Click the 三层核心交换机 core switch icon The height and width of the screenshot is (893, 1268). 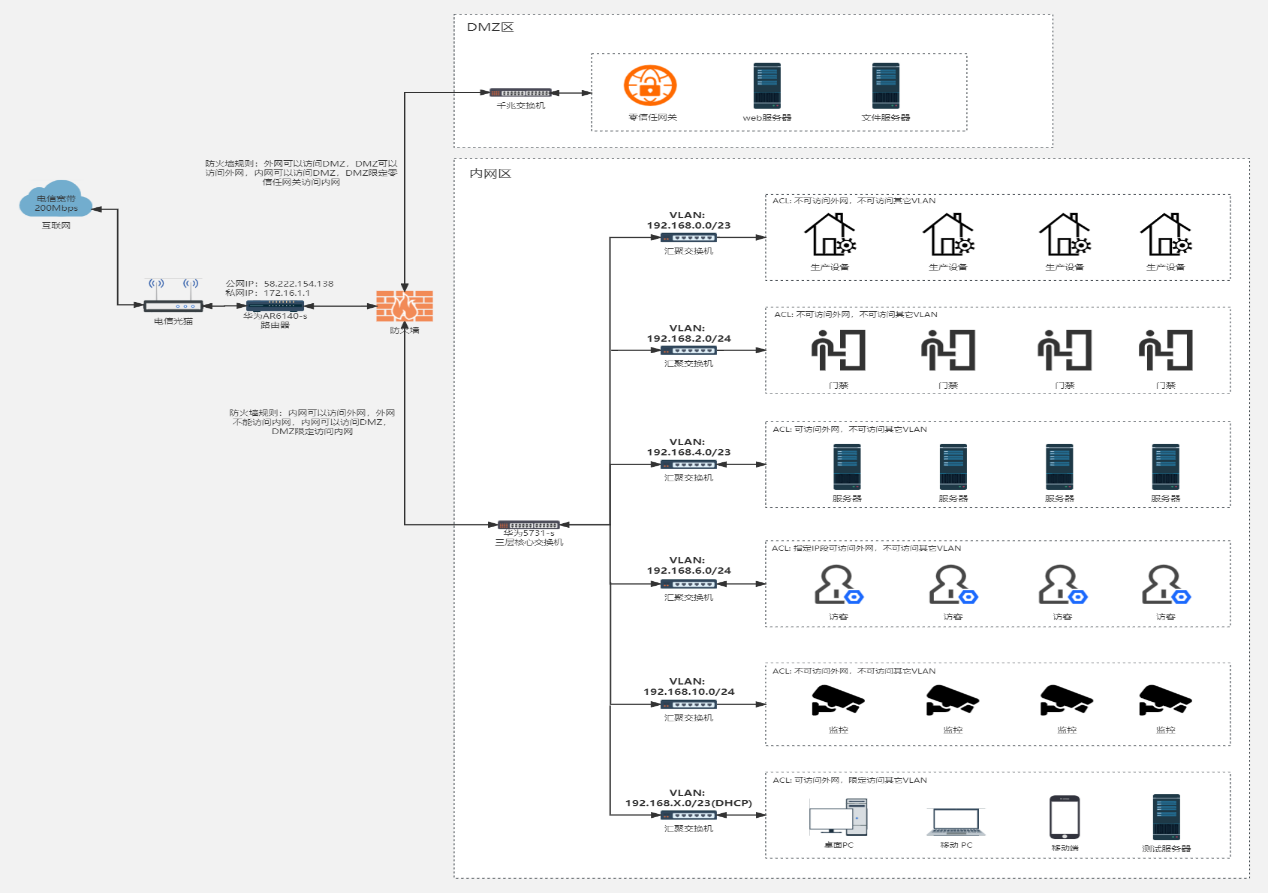[x=528, y=525]
